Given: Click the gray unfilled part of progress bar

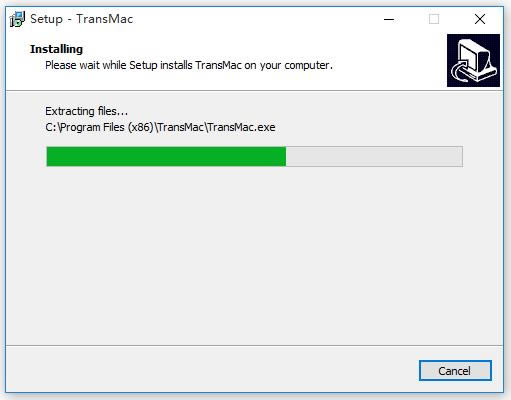Looking at the screenshot, I should [374, 156].
